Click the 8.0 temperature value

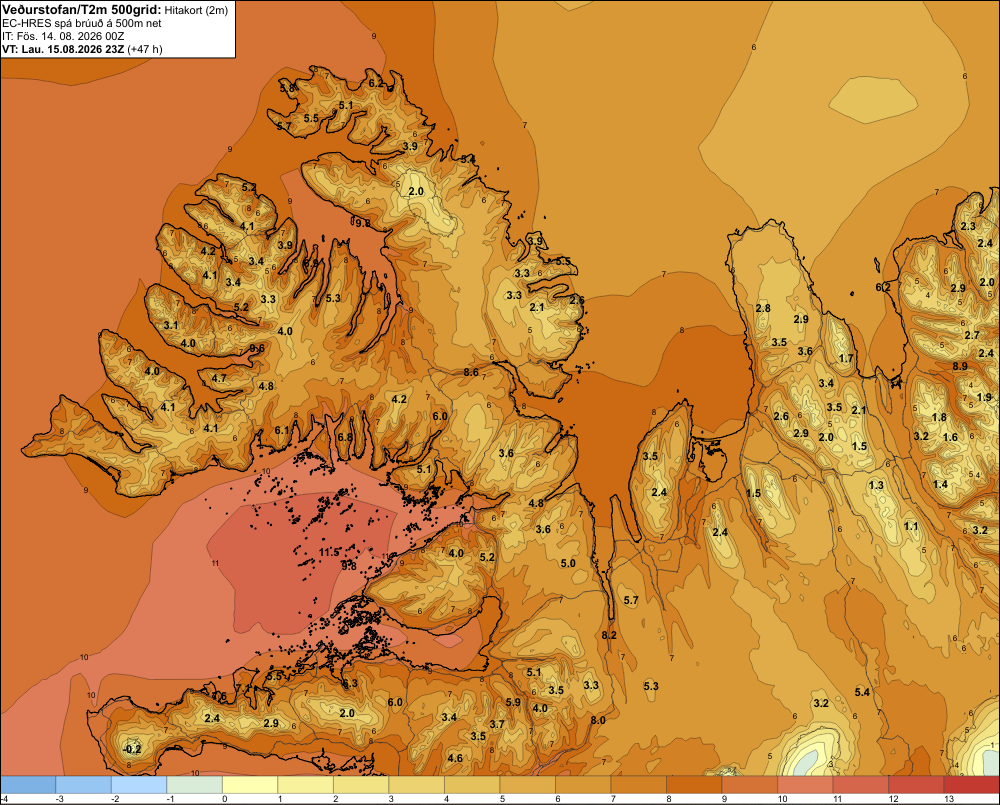[598, 720]
